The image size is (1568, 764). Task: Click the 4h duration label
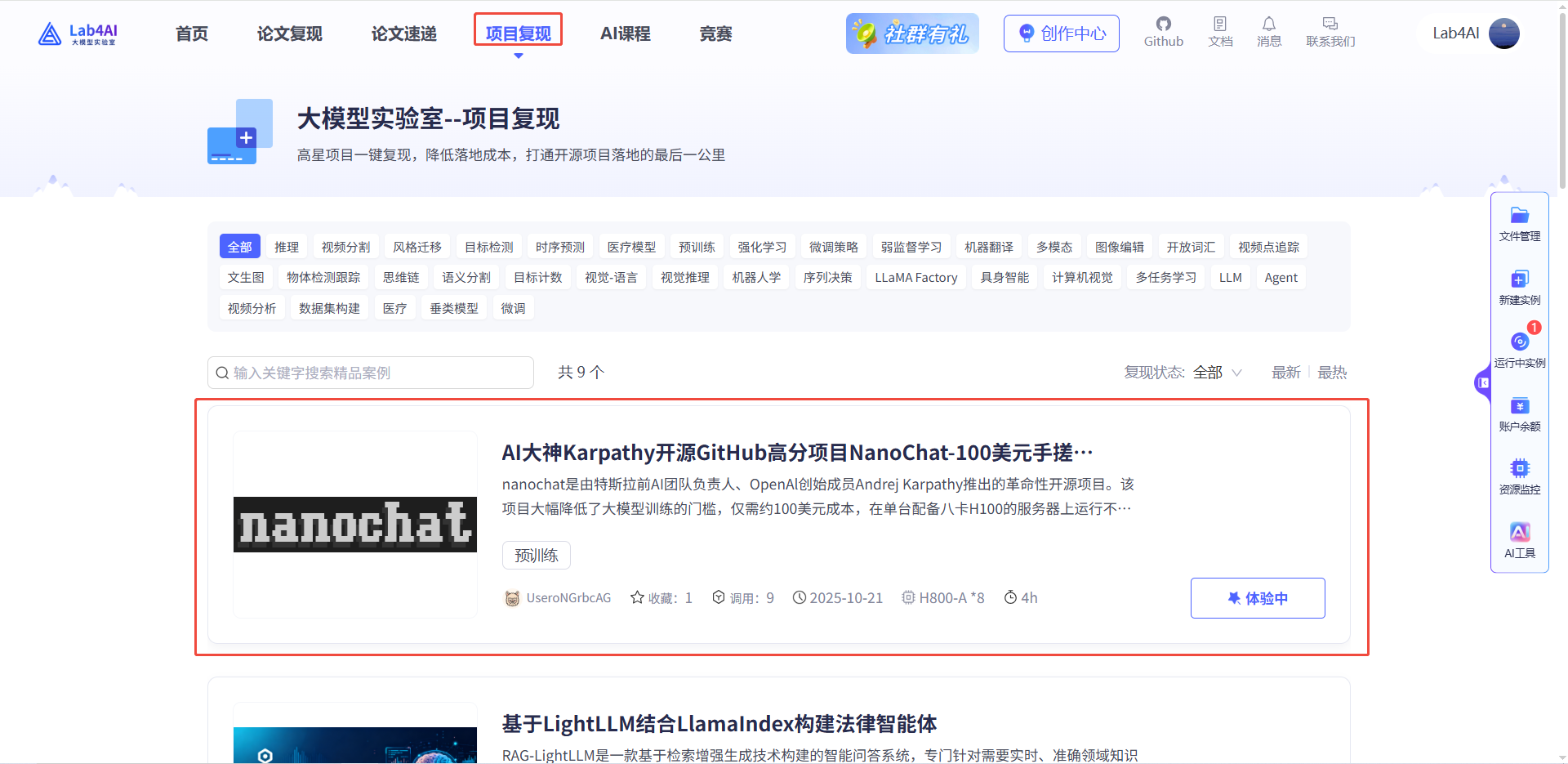pyautogui.click(x=1021, y=598)
